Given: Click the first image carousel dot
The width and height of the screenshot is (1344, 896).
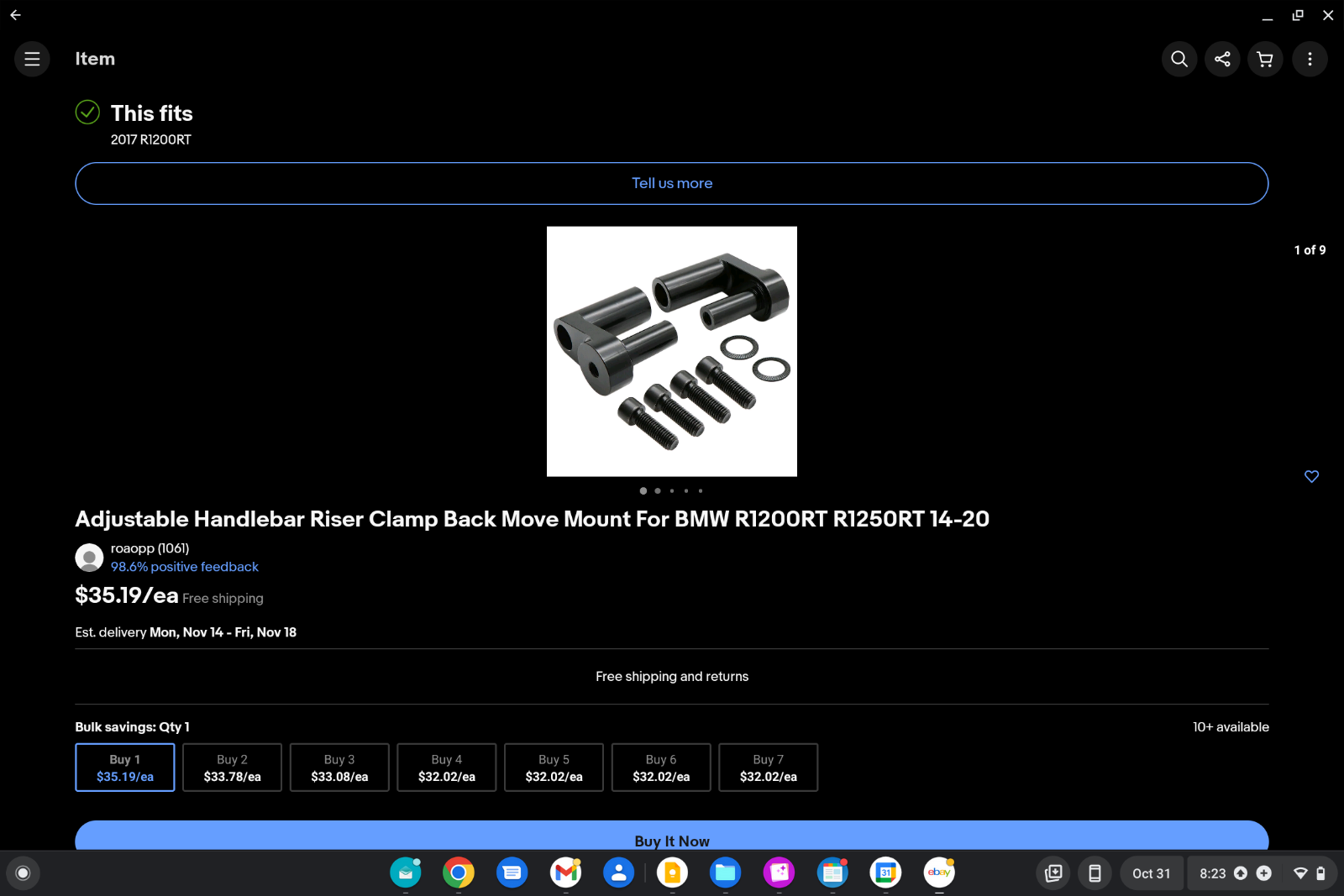Looking at the screenshot, I should pyautogui.click(x=643, y=490).
